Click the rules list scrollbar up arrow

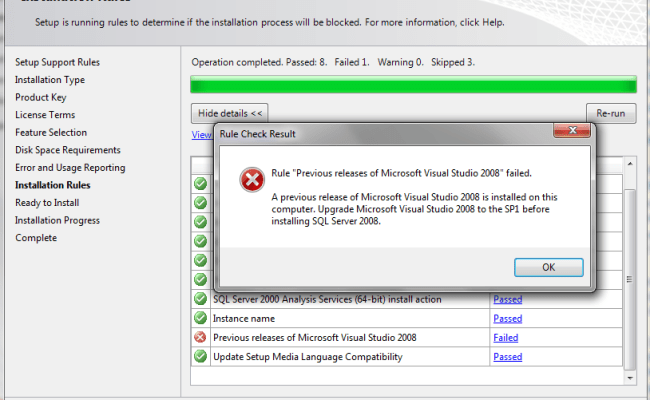[x=630, y=164]
